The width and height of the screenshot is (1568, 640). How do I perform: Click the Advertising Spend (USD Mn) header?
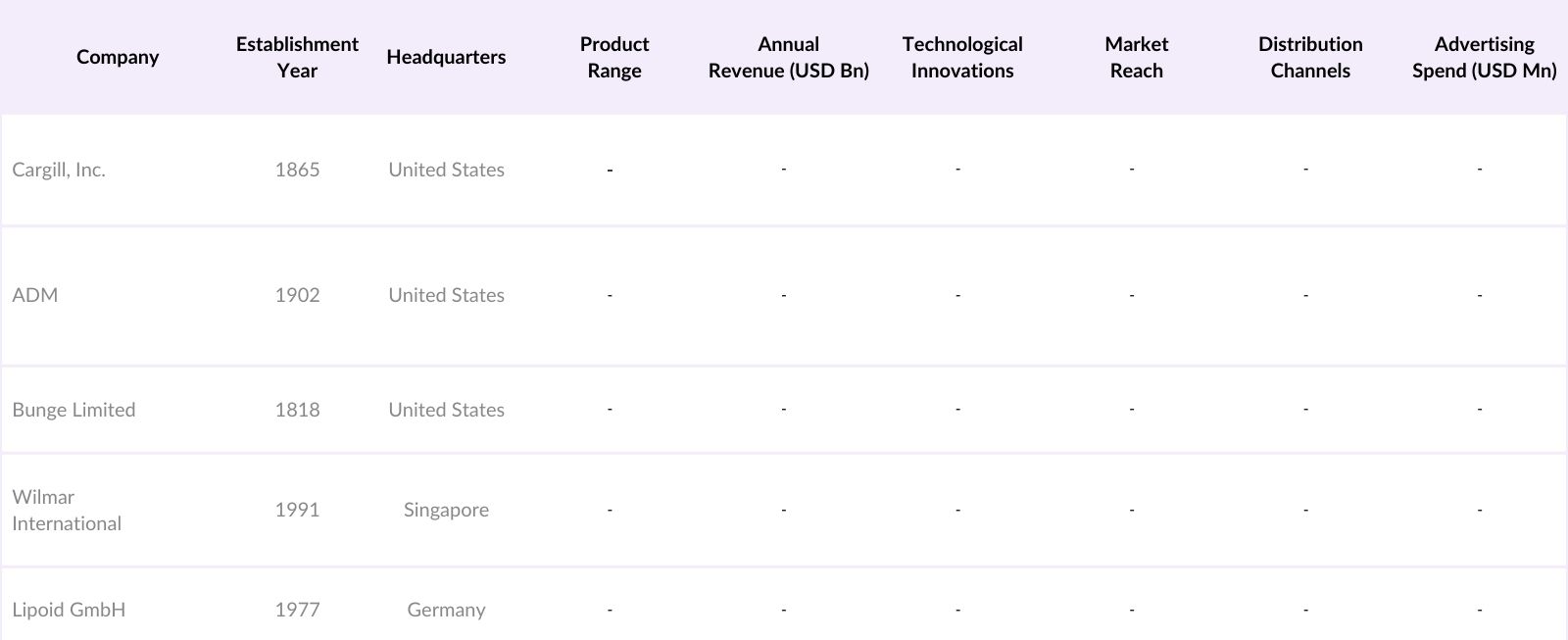1484,57
